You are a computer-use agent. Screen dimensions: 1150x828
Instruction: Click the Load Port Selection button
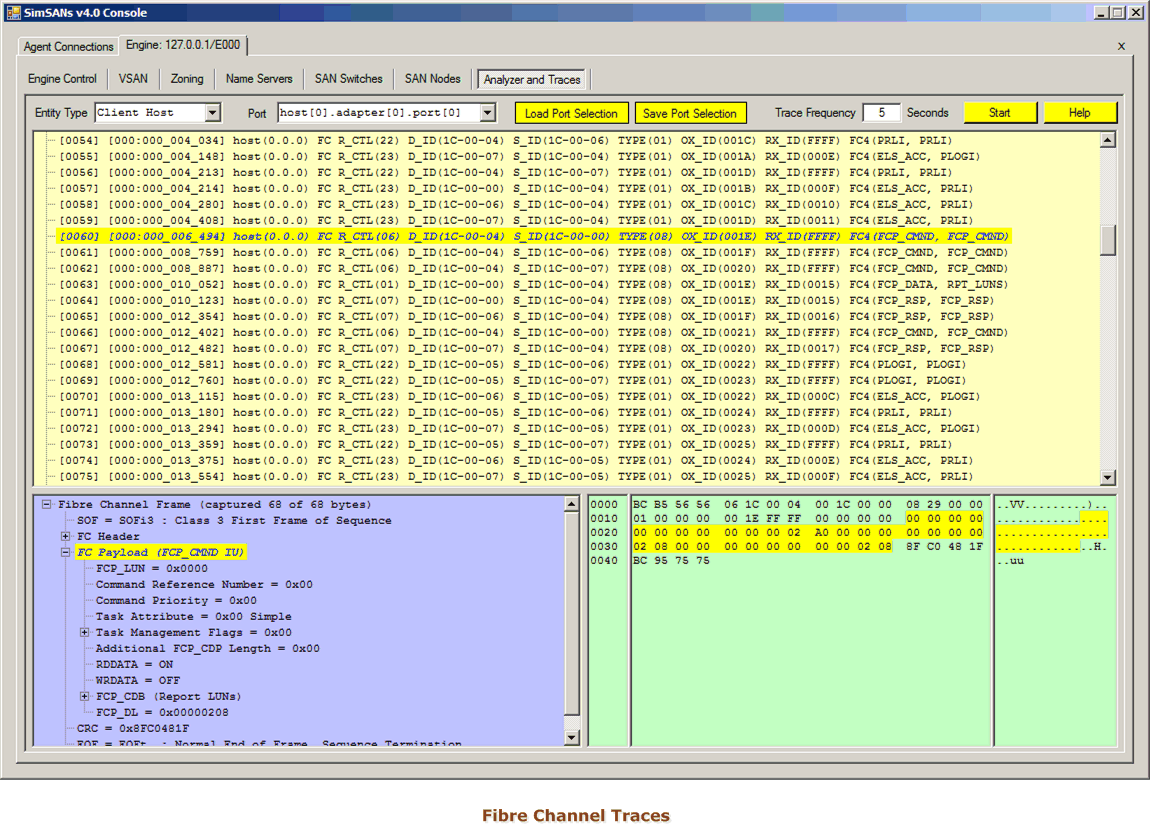pos(571,113)
